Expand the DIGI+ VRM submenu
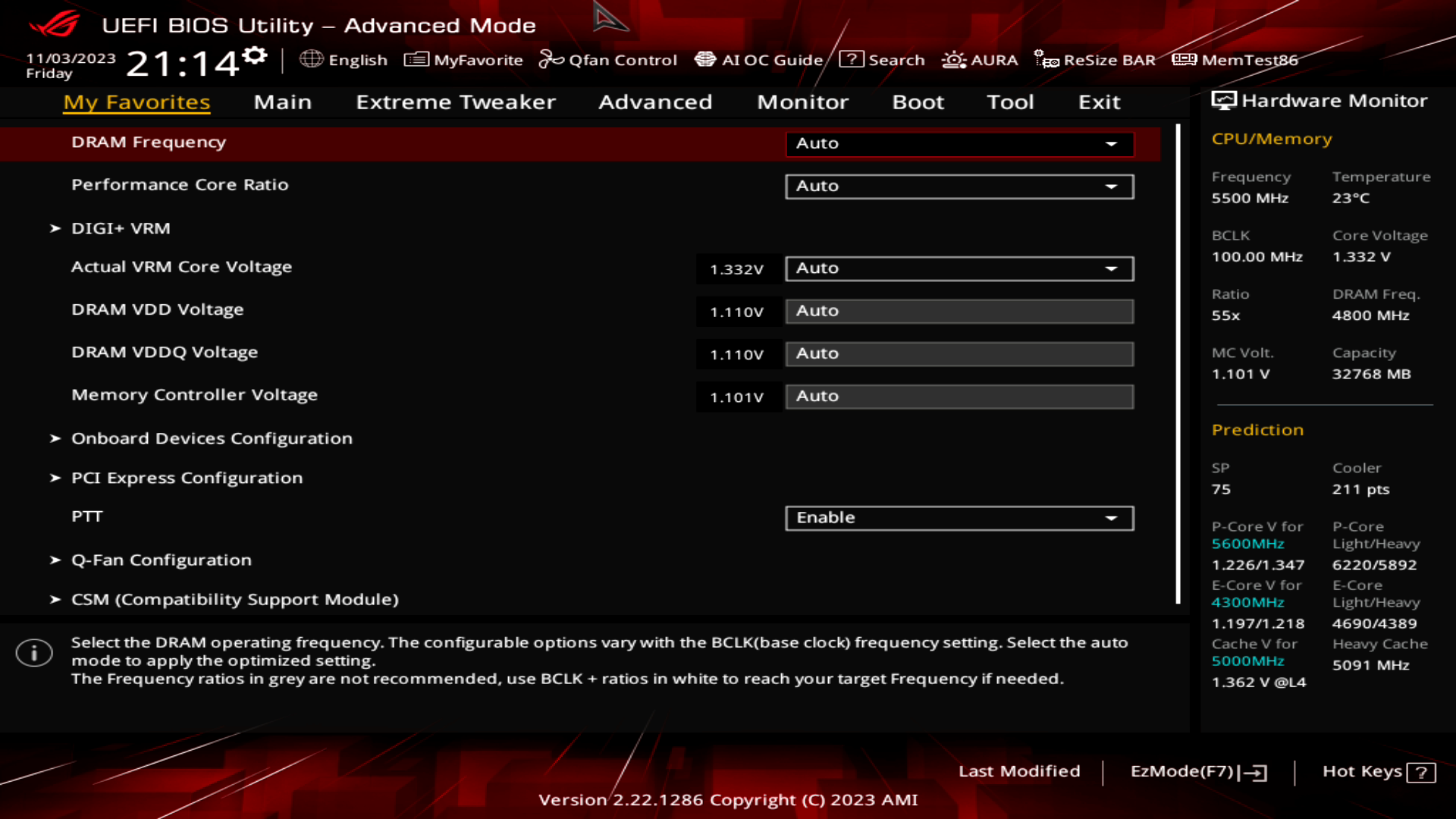The image size is (1456, 819). click(x=121, y=228)
